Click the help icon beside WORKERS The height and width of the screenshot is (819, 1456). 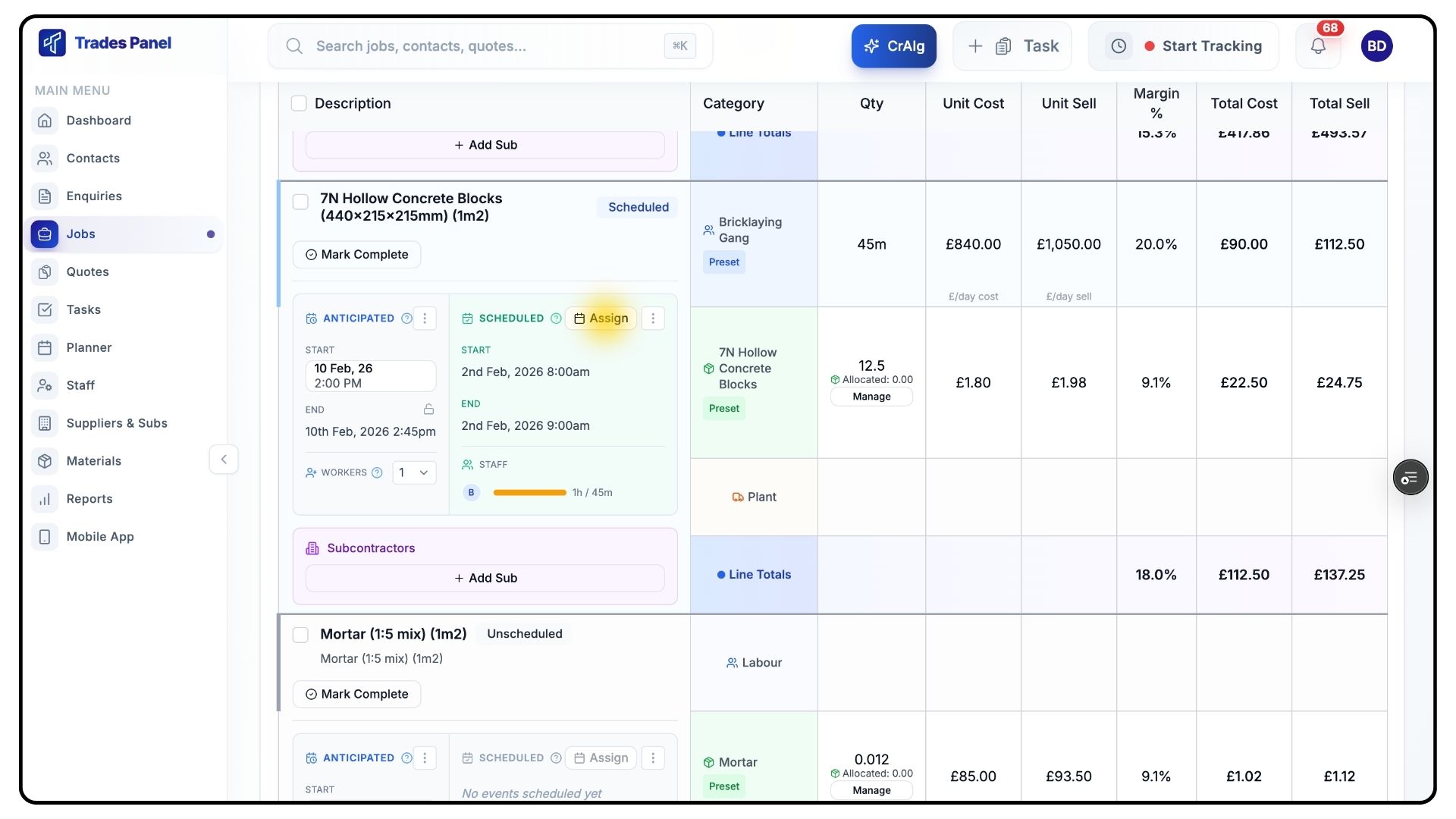(377, 472)
